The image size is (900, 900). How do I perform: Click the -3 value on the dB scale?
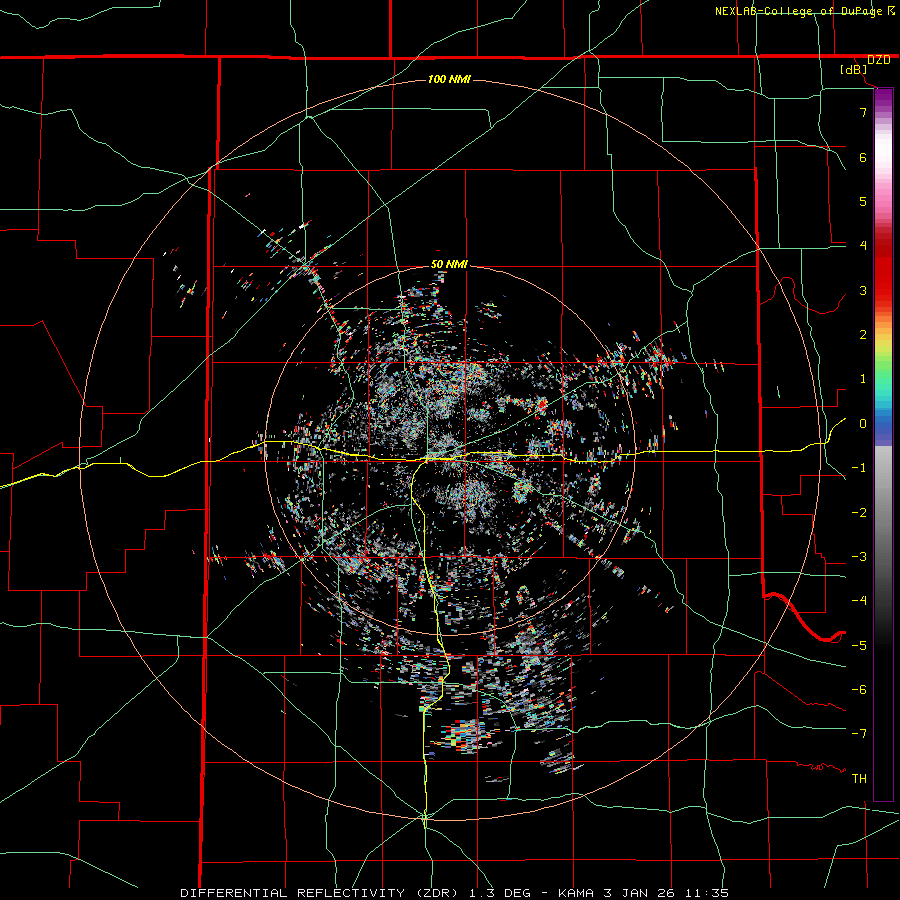(859, 557)
